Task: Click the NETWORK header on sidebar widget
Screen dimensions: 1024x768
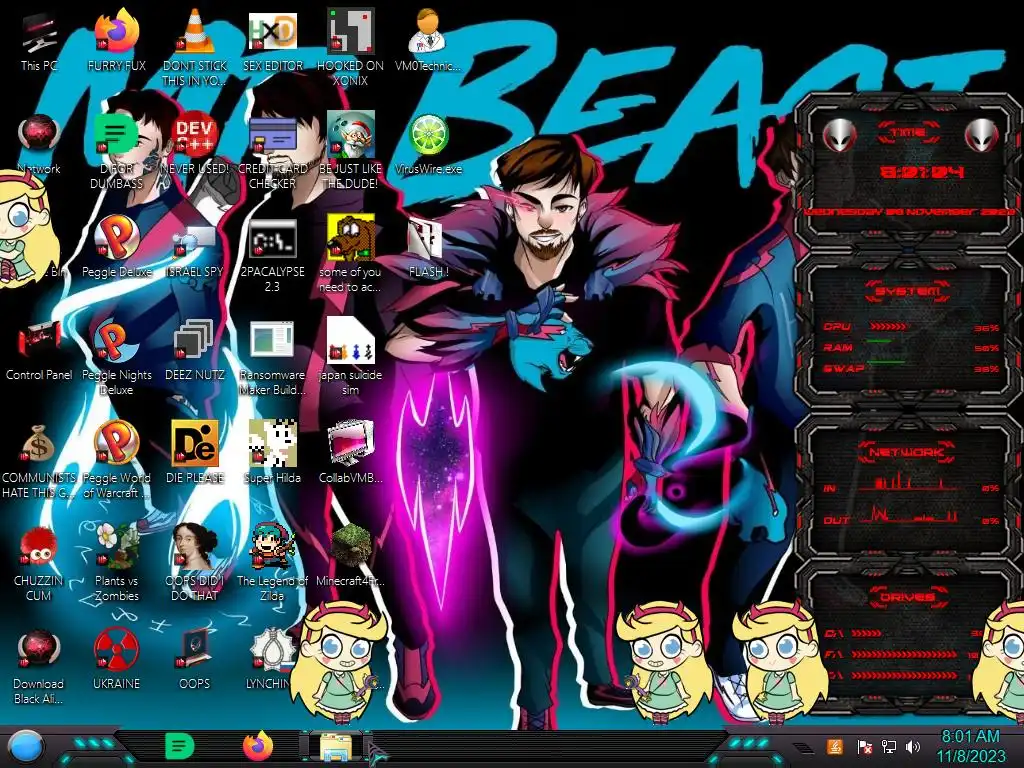Action: click(x=906, y=452)
